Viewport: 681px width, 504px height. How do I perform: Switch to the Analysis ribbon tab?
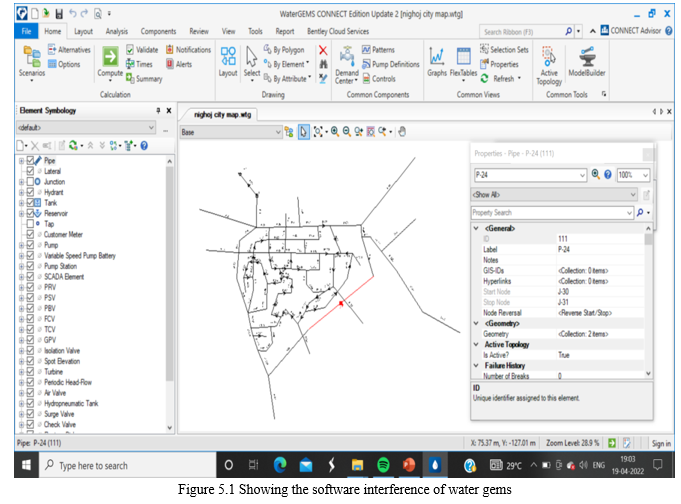[117, 31]
